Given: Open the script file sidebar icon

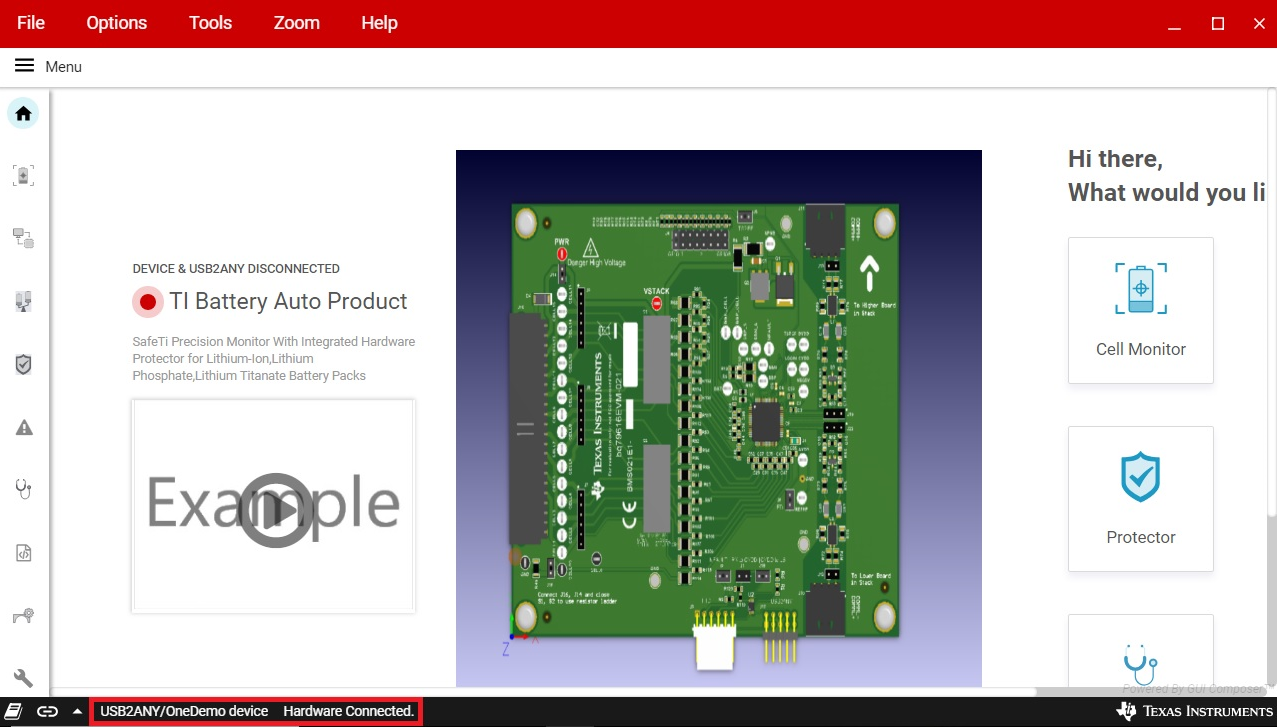Looking at the screenshot, I should tap(23, 552).
